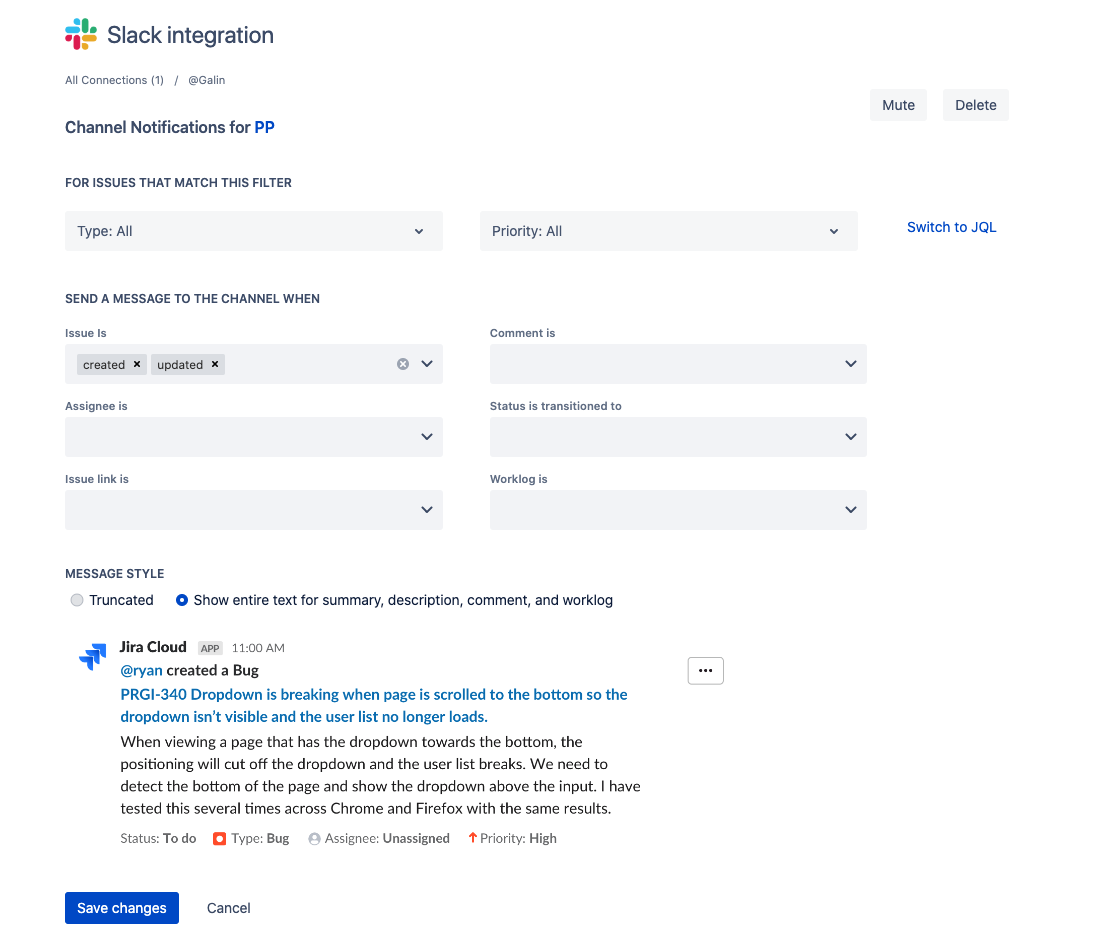
Task: Remove the 'created' tag
Action: point(137,364)
